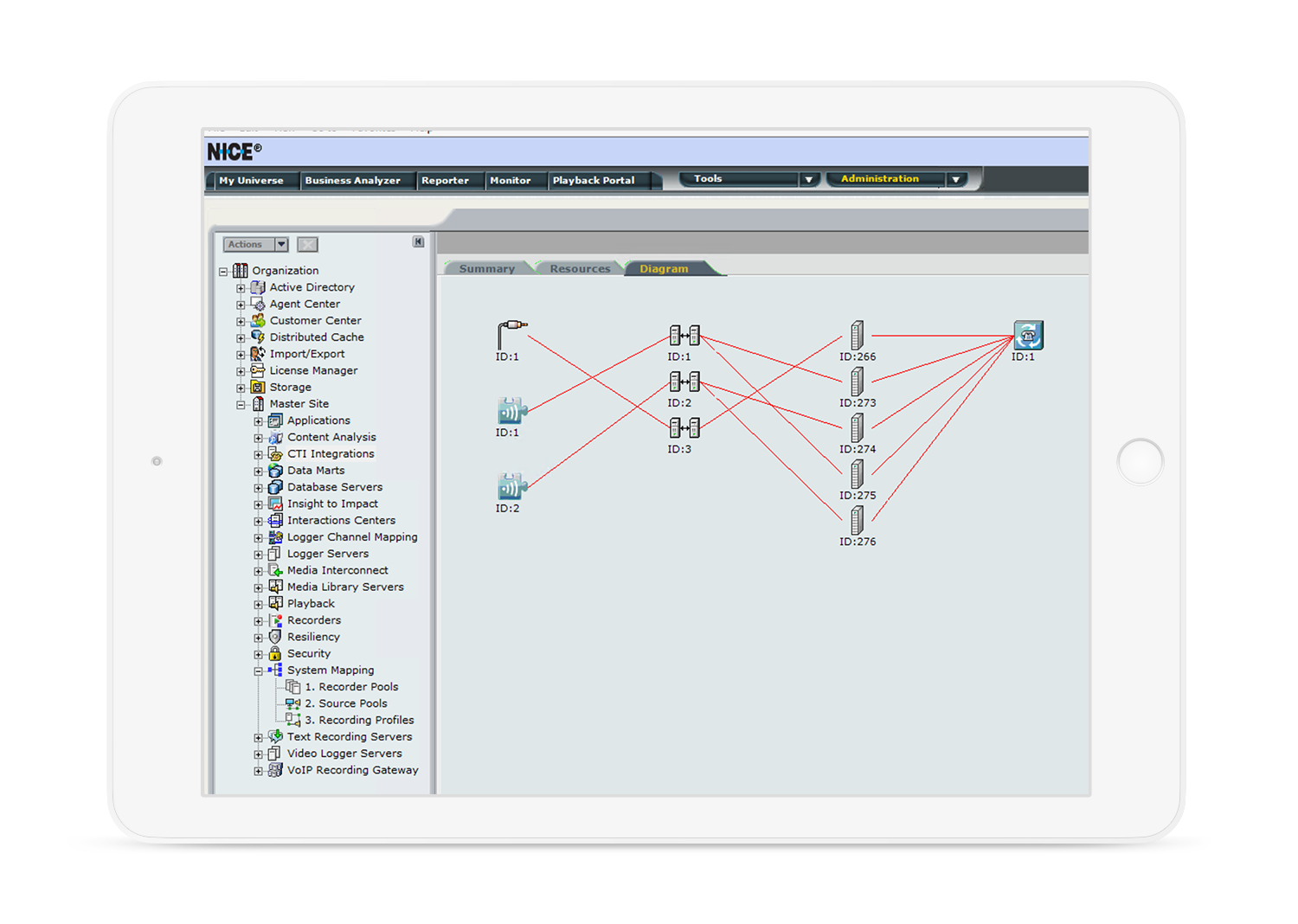Open Business Analyzer menu
This screenshot has width=1298, height=924.
tap(352, 180)
